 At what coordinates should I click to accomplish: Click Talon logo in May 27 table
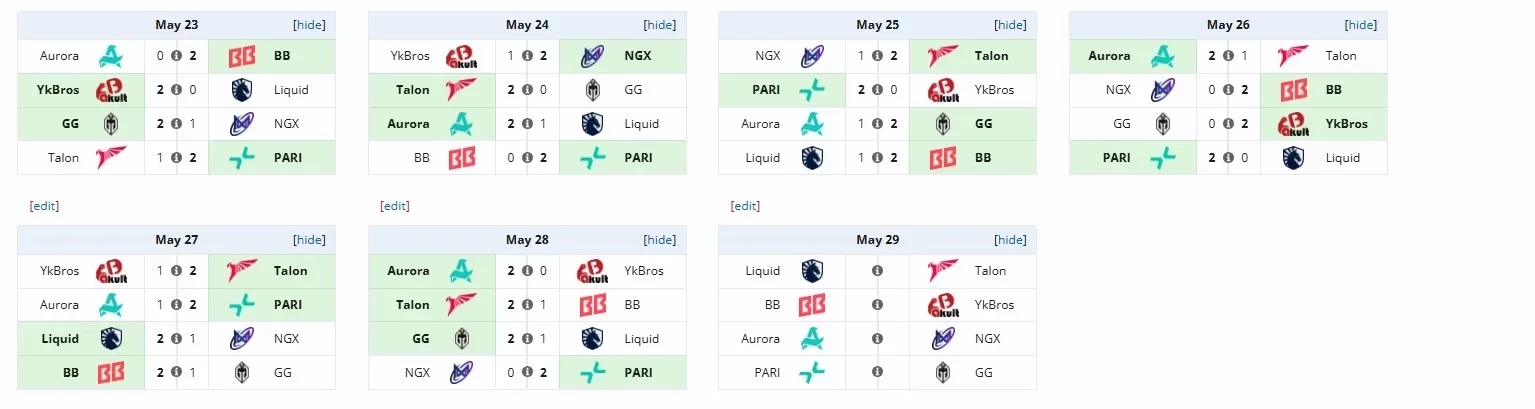[x=243, y=271]
